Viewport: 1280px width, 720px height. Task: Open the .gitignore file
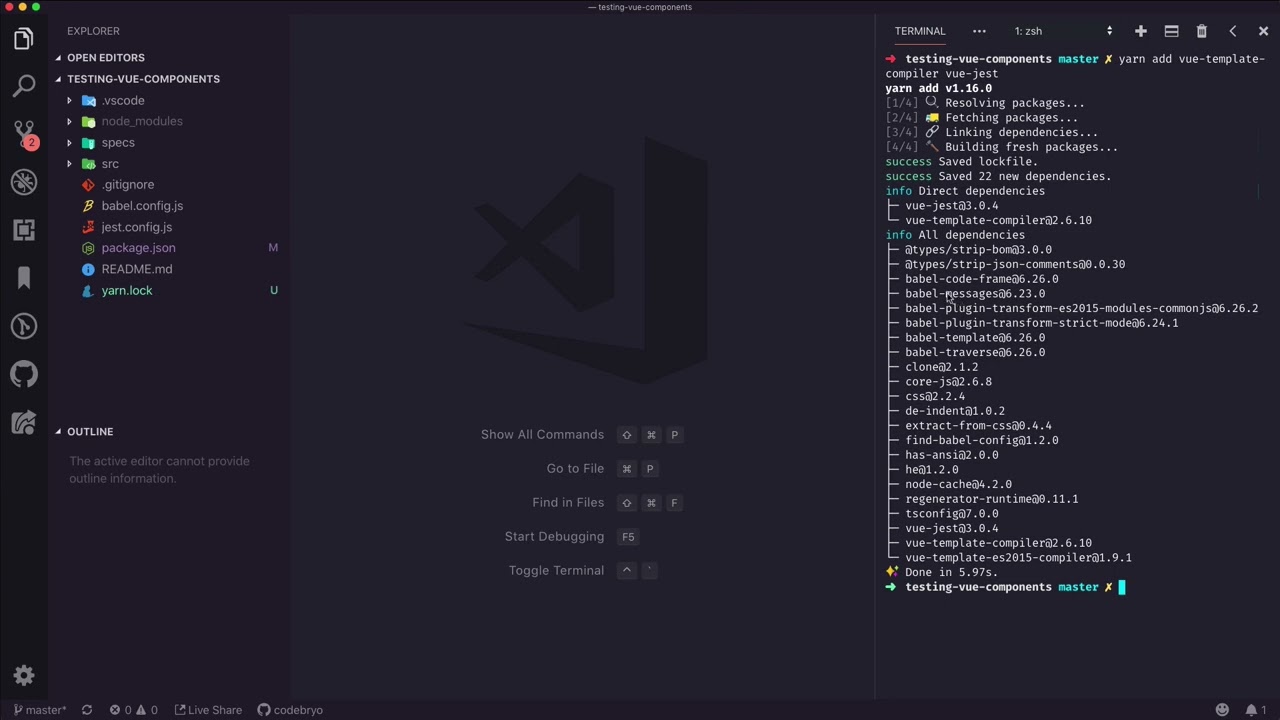click(128, 185)
